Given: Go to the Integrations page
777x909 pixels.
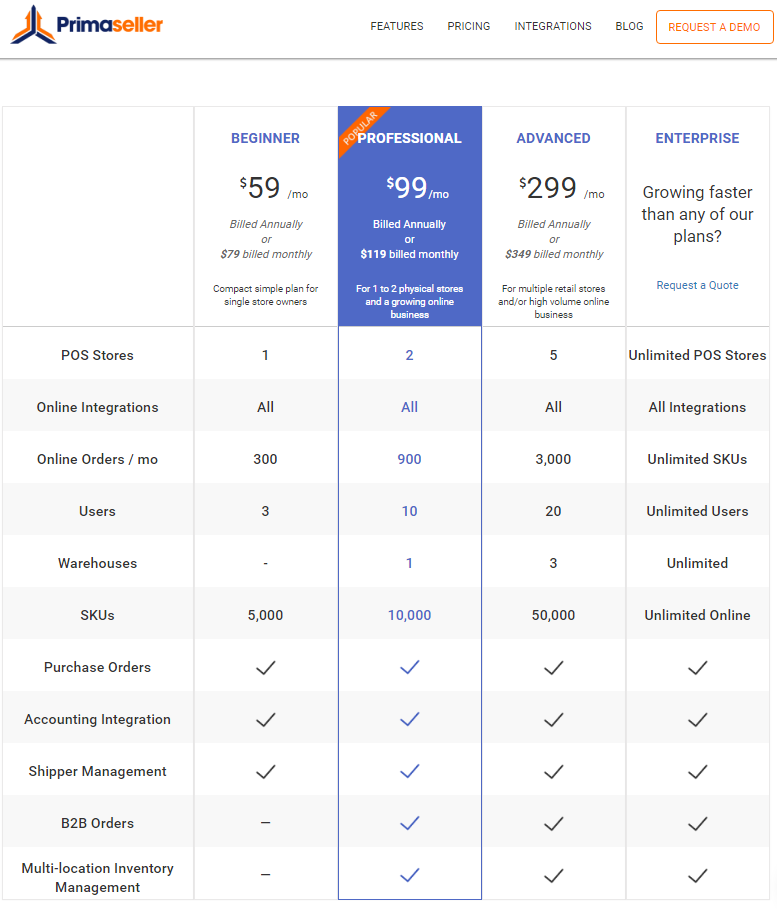Looking at the screenshot, I should click(x=553, y=27).
